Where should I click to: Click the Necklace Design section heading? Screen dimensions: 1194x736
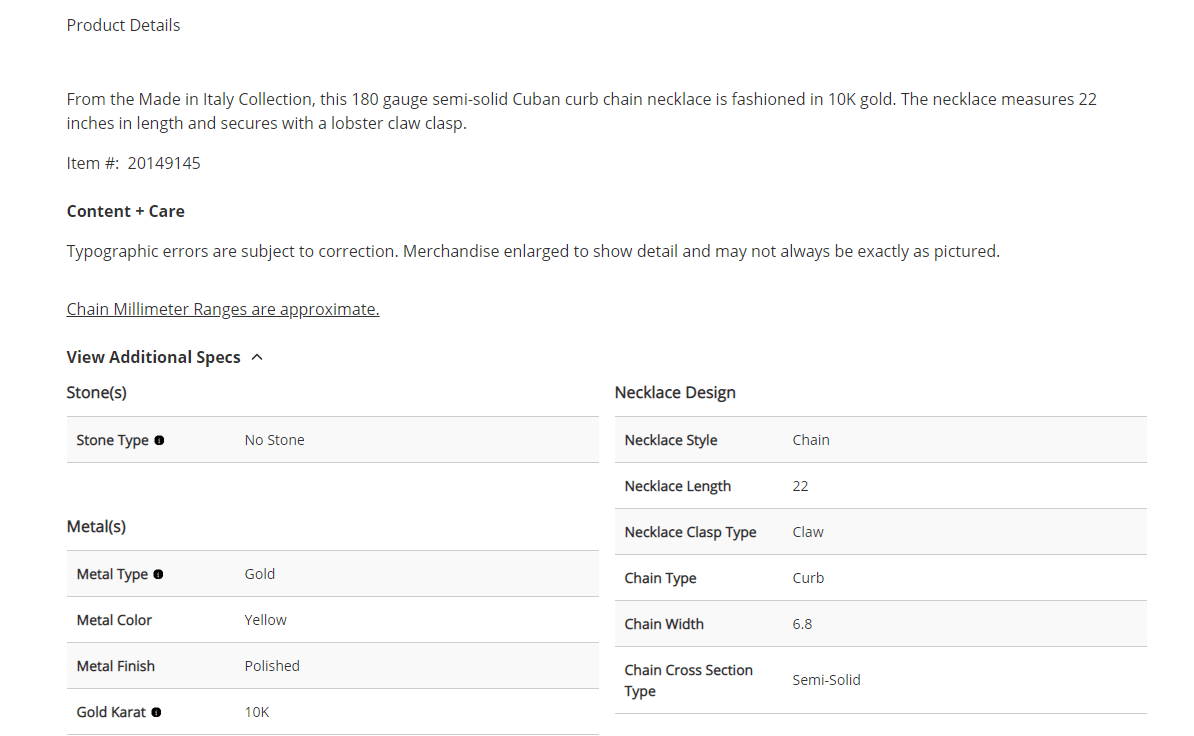coord(675,392)
